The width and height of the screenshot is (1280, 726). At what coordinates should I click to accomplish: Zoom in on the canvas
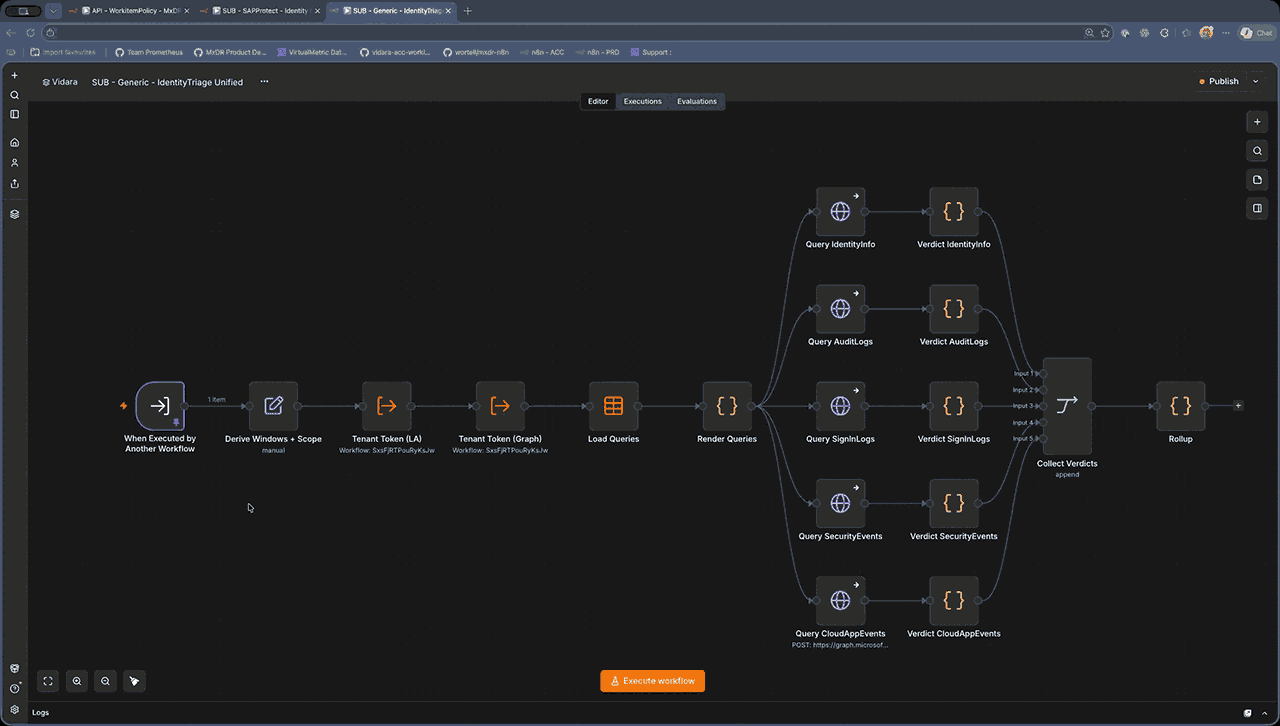pyautogui.click(x=76, y=681)
